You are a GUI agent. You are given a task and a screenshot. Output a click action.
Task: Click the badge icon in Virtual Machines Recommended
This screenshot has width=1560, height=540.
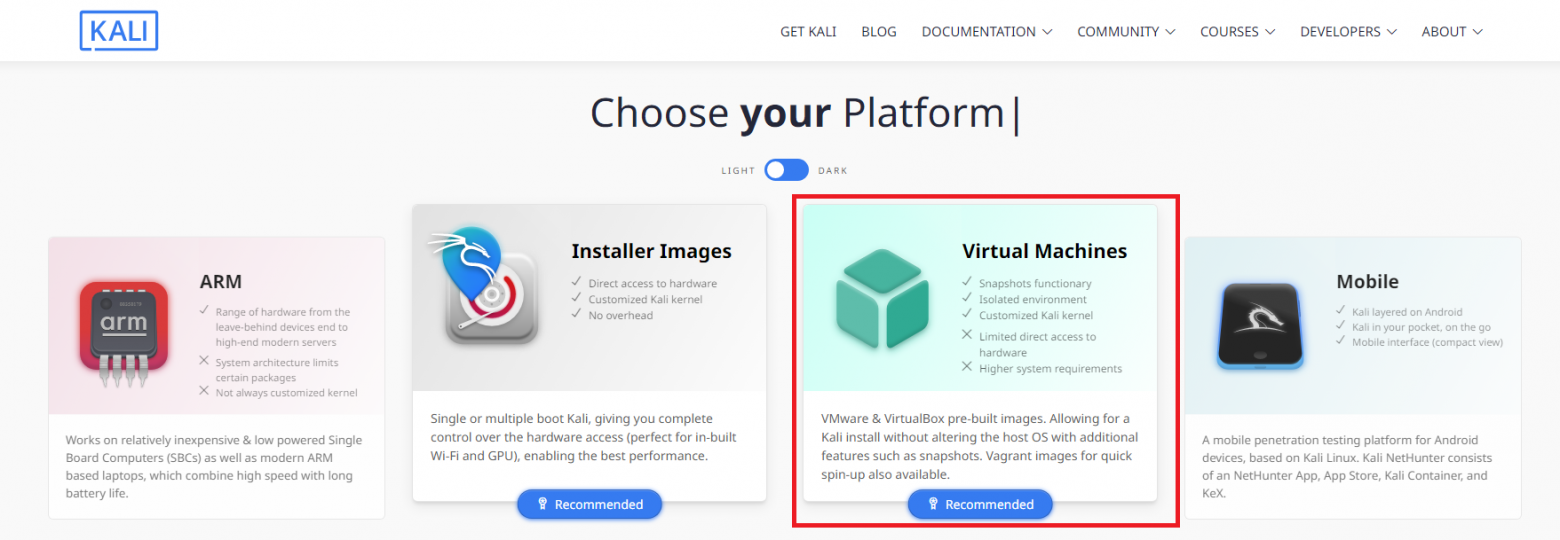(933, 505)
